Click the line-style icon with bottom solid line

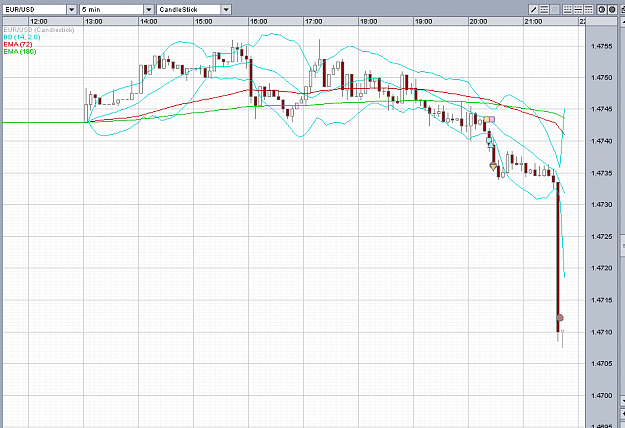[x=568, y=10]
